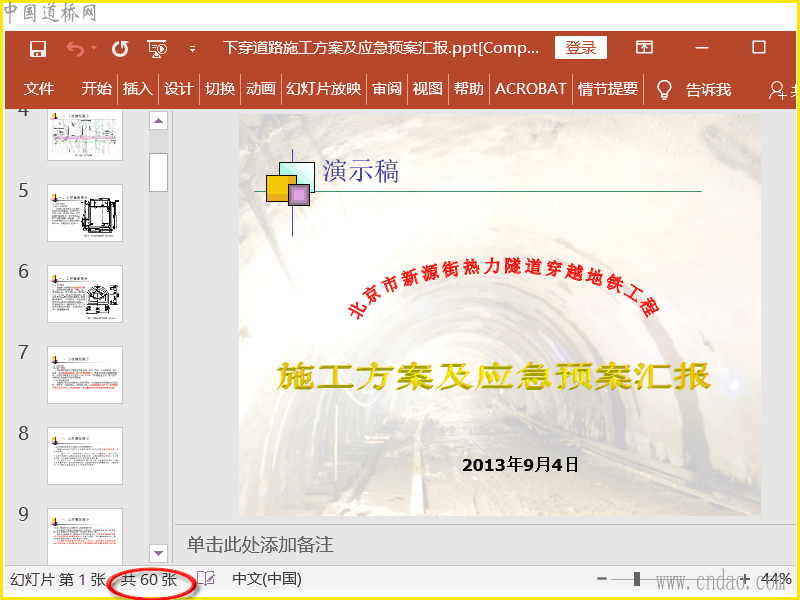Click the 共 60 张 status text
Image resolution: width=800 pixels, height=600 pixels.
click(x=149, y=580)
